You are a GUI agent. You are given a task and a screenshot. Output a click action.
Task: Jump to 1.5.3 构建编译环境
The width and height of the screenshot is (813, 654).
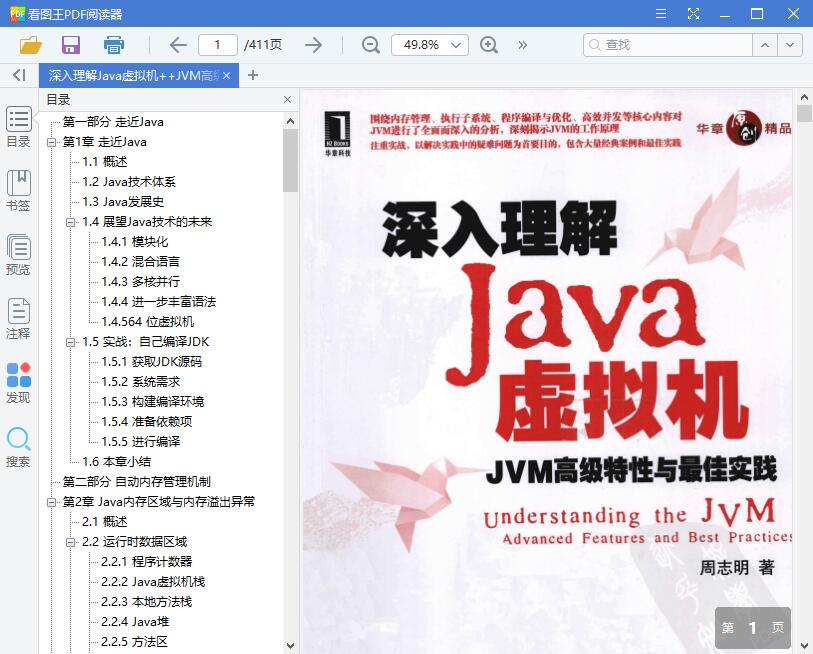coord(152,401)
